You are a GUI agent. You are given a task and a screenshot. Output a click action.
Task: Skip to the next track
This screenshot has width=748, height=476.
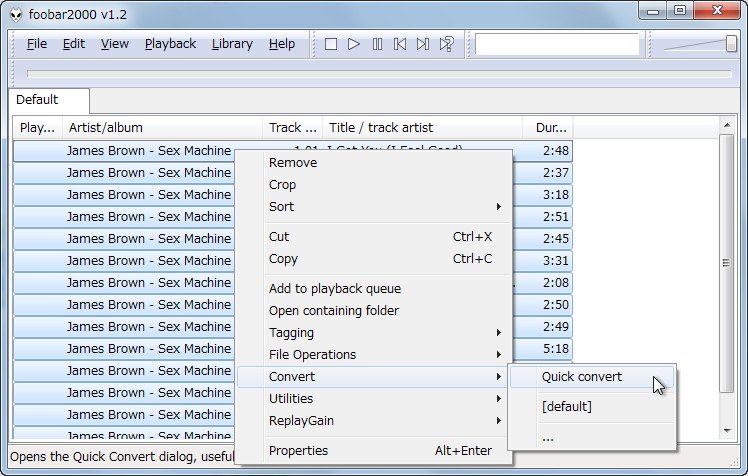(x=423, y=44)
